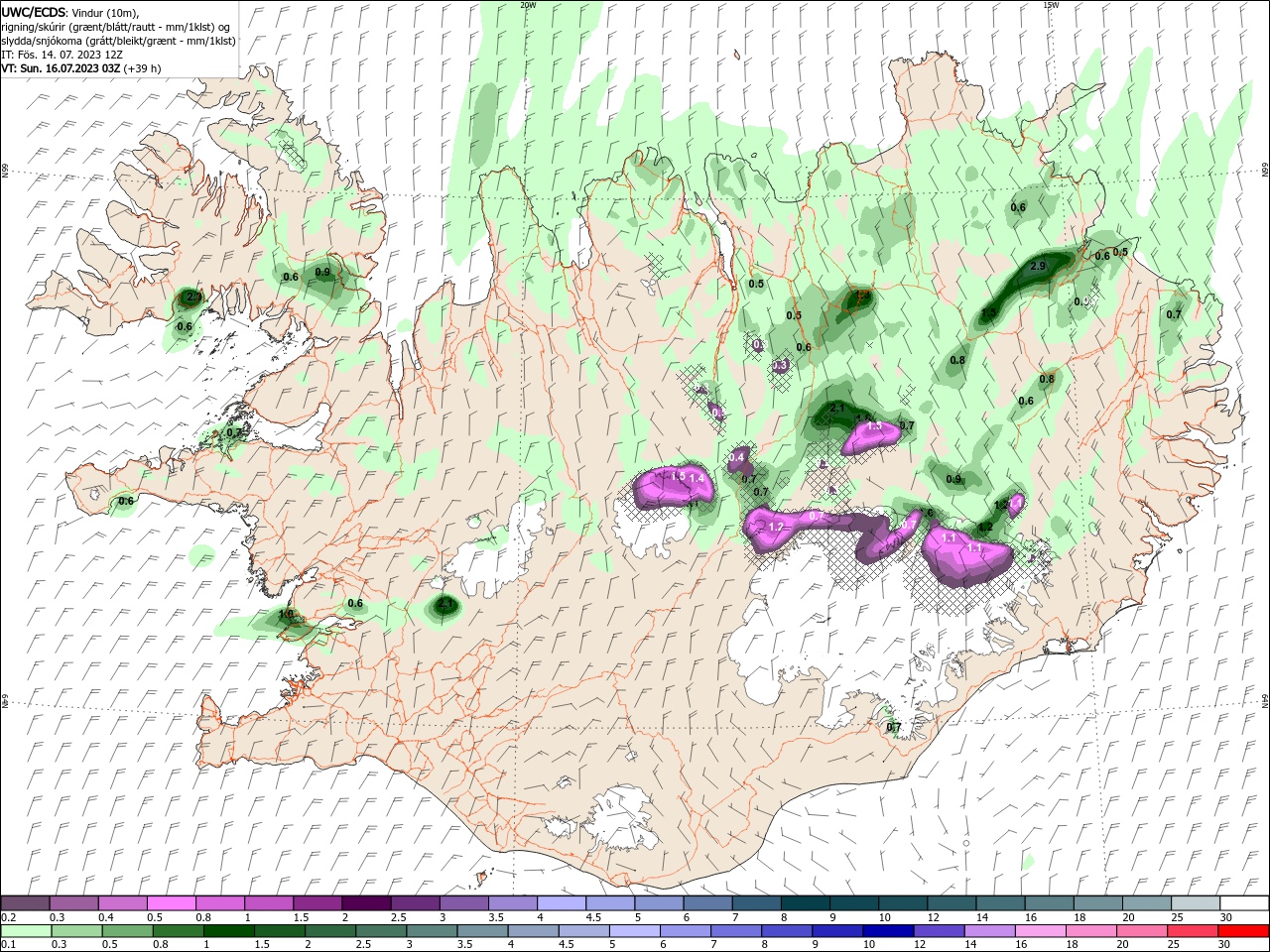Click the bright red 30 swatch in lower legend row
Screen dimensions: 1270x952
(1244, 931)
